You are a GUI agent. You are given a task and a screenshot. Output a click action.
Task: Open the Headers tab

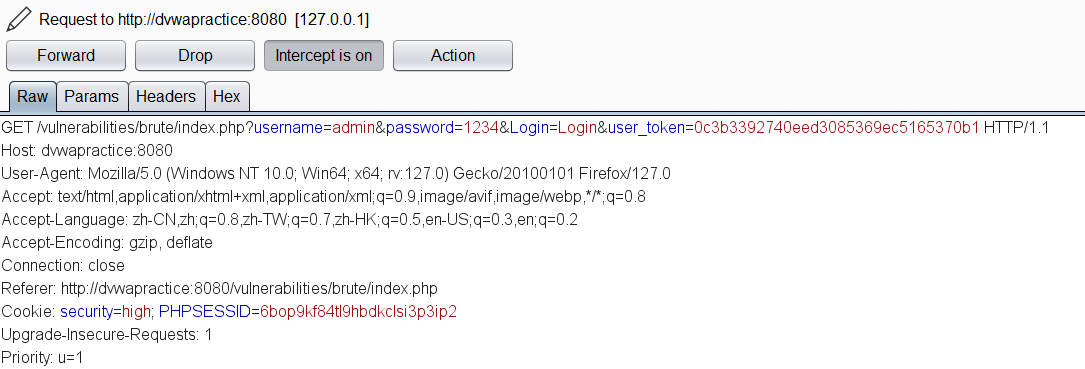pyautogui.click(x=167, y=96)
